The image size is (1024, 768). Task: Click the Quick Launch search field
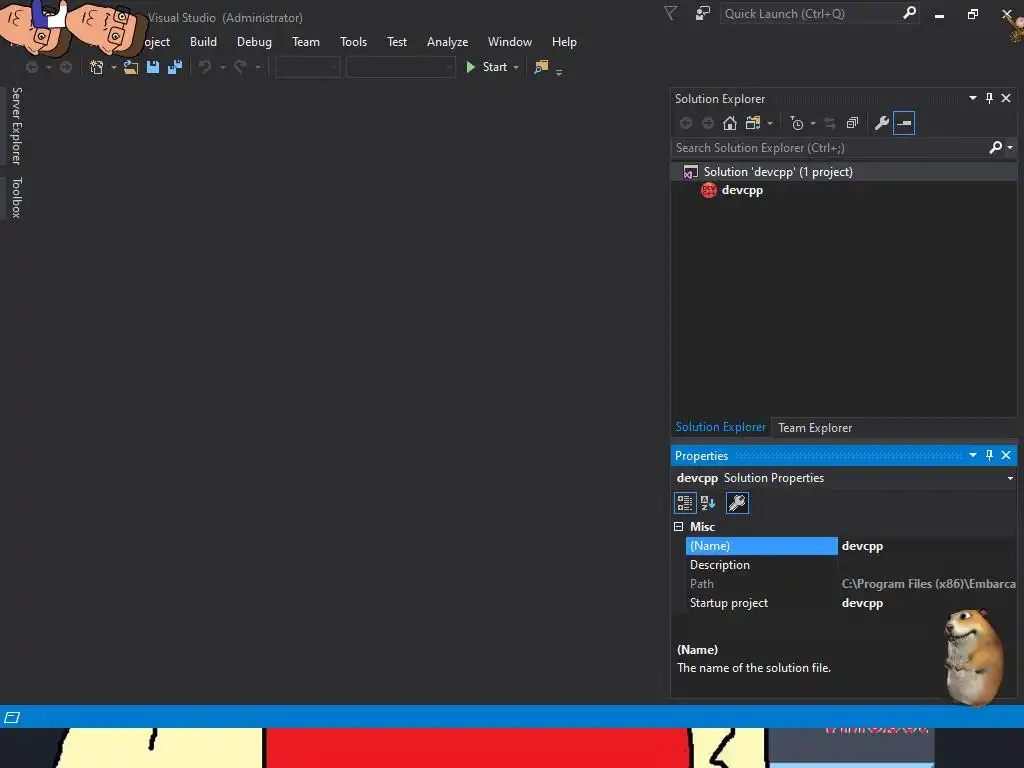coord(810,14)
